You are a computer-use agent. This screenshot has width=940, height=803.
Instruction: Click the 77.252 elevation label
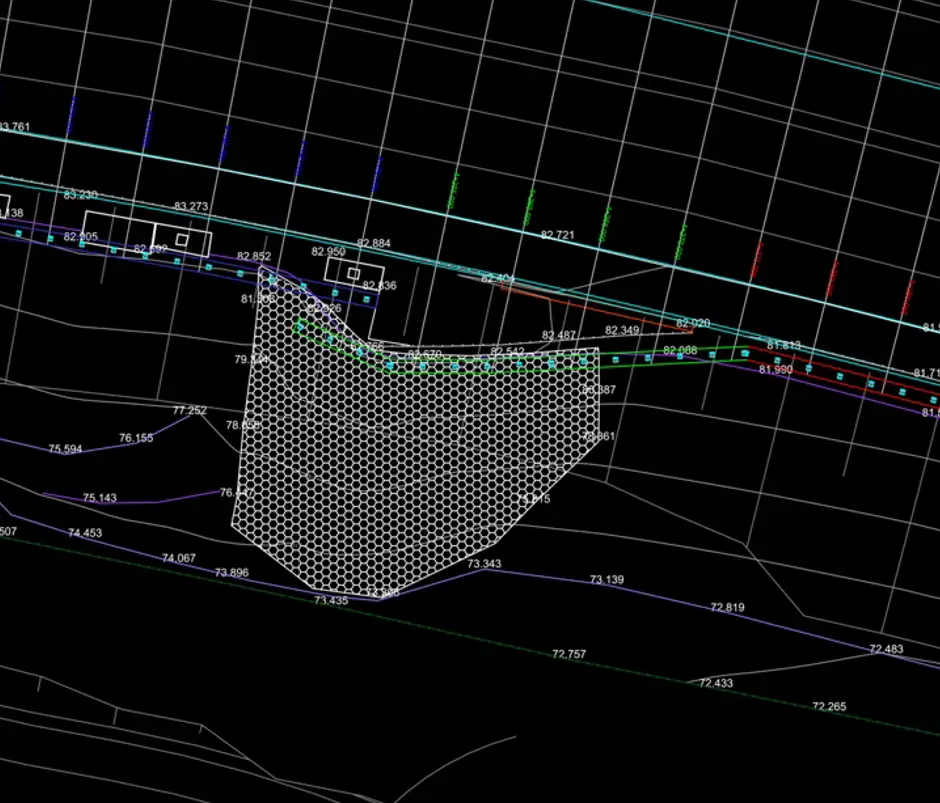[189, 411]
